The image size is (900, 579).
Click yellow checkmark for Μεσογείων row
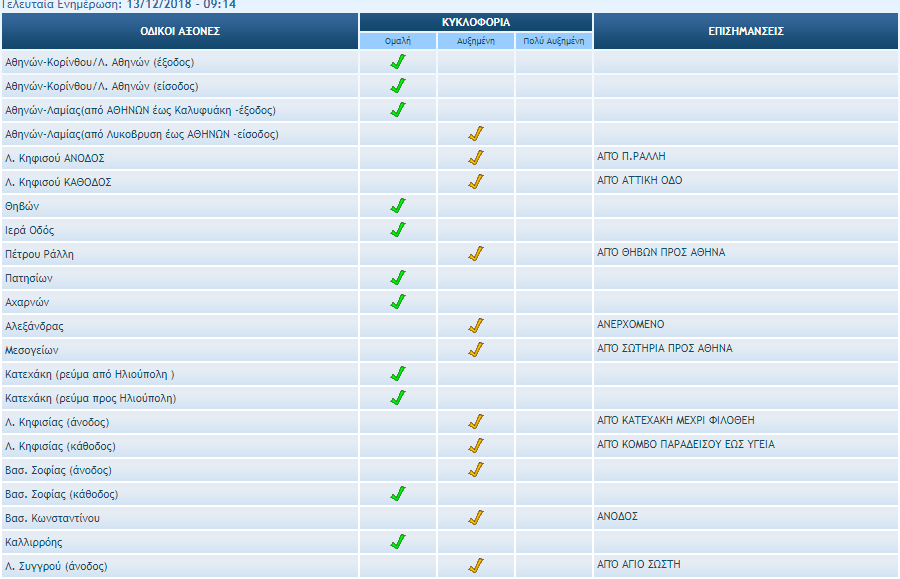476,350
